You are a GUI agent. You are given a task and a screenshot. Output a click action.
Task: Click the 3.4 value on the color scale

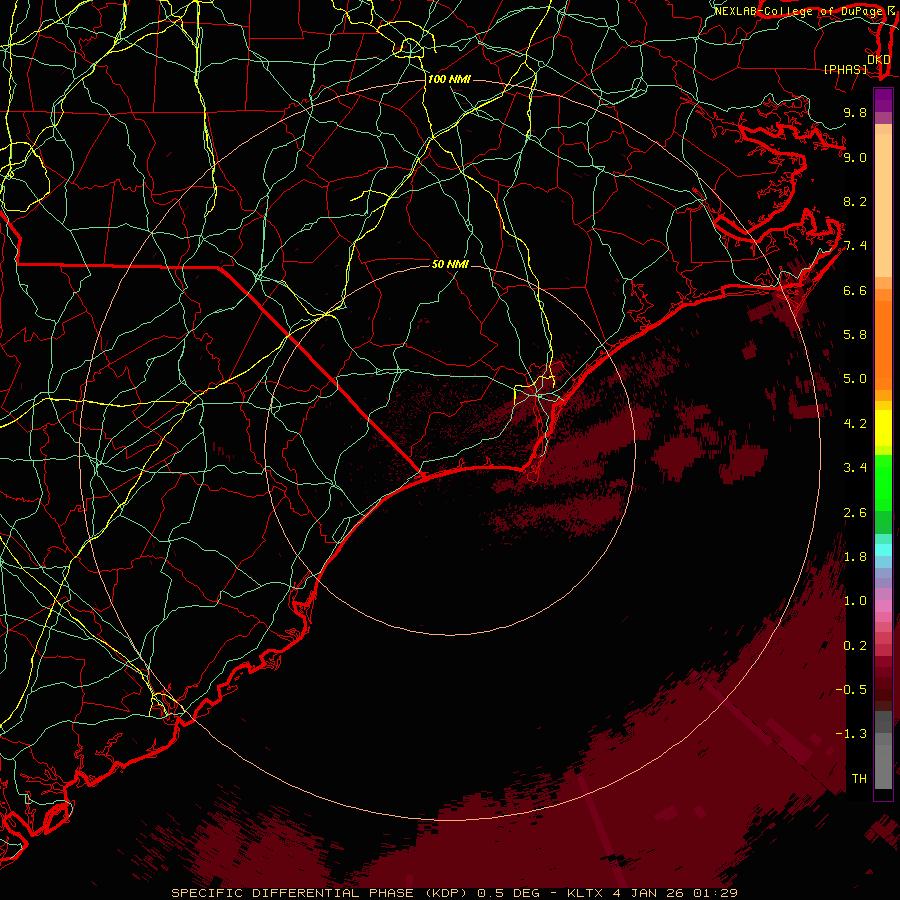click(x=855, y=468)
